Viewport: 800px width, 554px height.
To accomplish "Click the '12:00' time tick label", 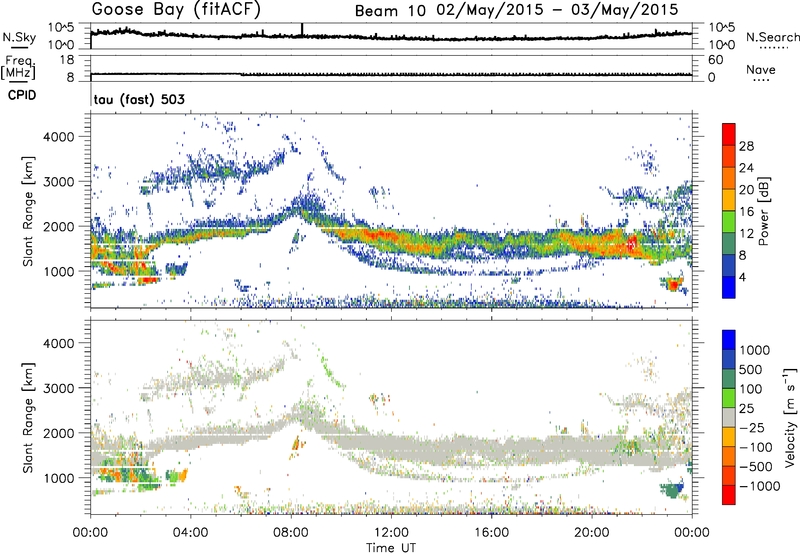I will click(391, 533).
